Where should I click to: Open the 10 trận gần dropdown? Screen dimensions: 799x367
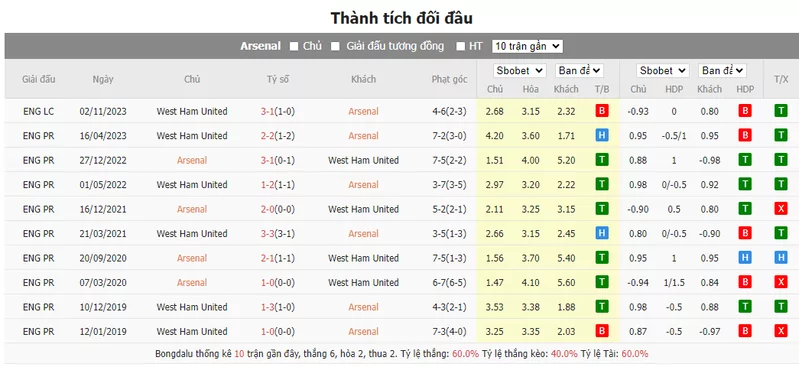point(527,46)
